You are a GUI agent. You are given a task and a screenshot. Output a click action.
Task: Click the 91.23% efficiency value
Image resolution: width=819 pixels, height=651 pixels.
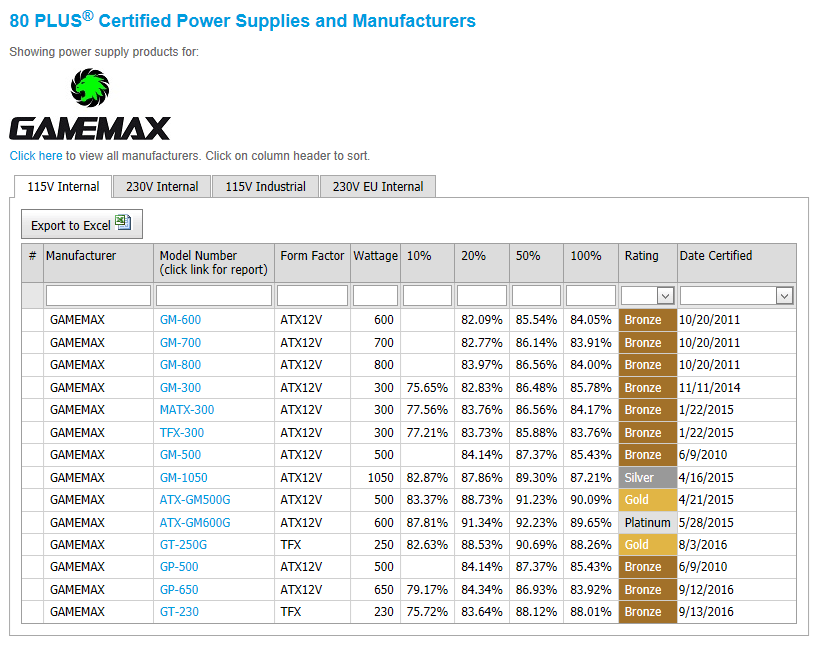[536, 499]
